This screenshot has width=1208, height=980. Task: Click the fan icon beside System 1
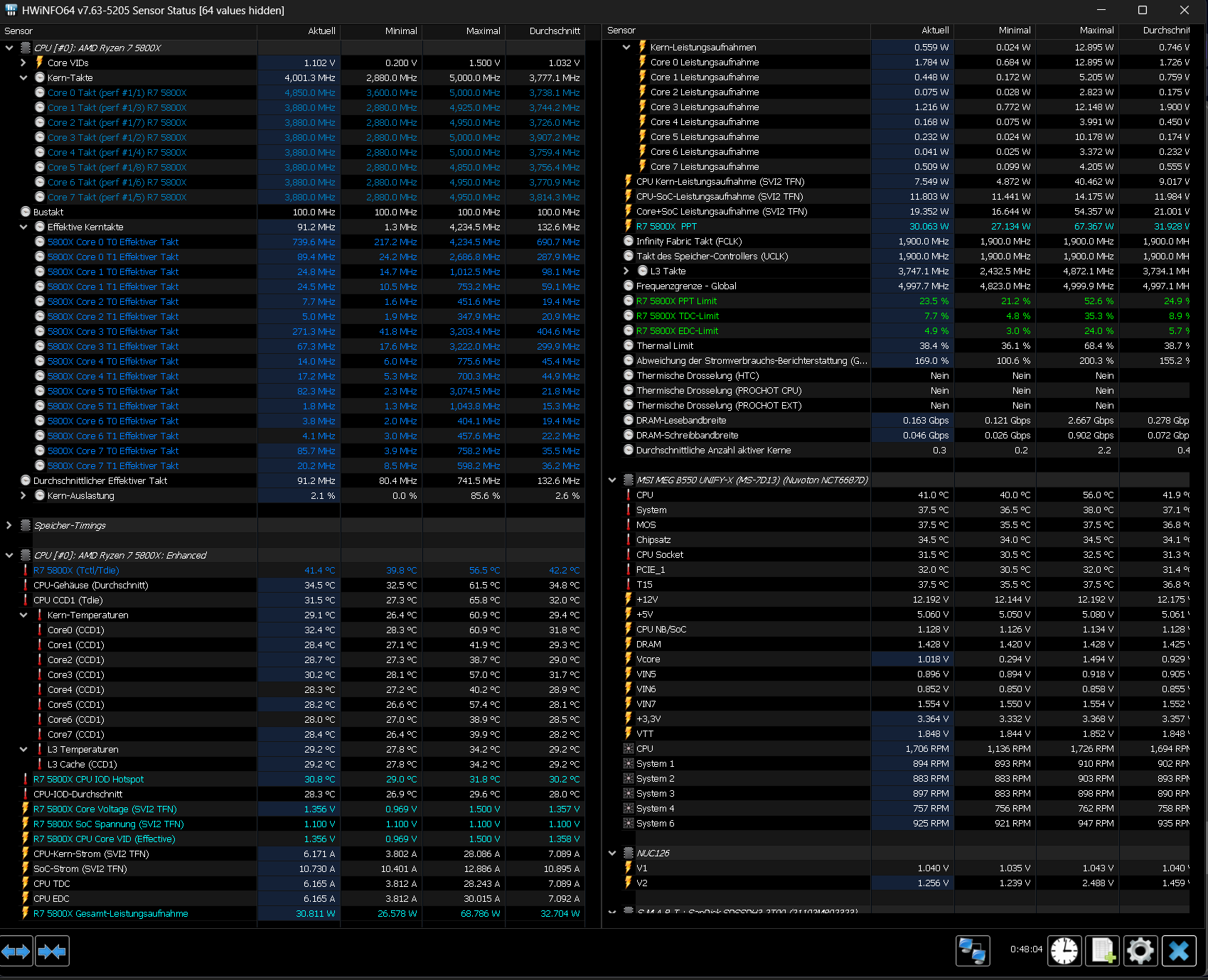click(629, 763)
